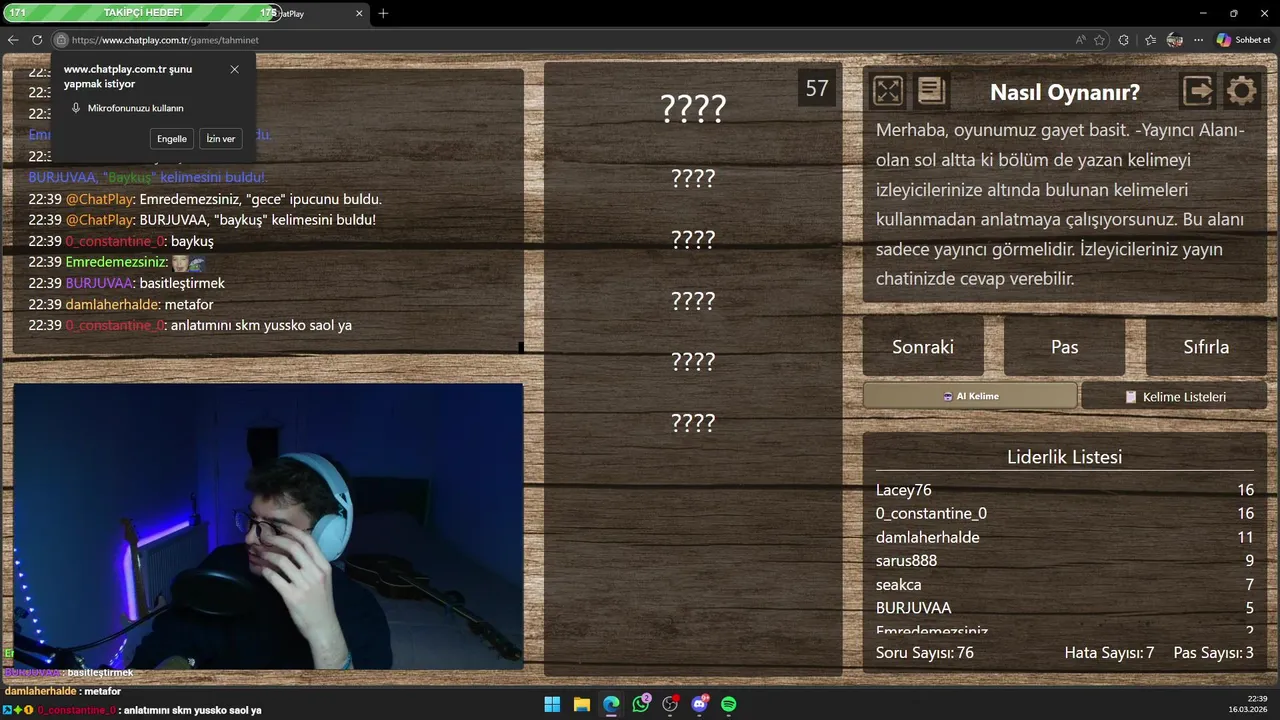
Task: Add this page to favorites
Action: pos(1100,40)
